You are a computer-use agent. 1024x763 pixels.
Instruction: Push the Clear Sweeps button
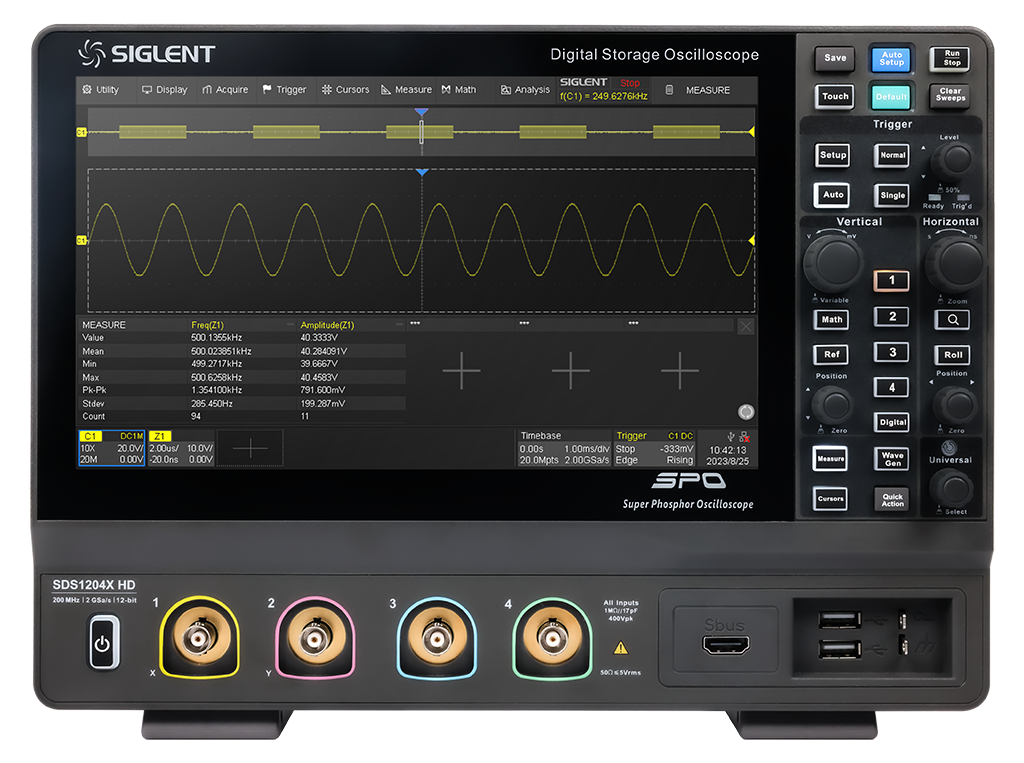[950, 95]
